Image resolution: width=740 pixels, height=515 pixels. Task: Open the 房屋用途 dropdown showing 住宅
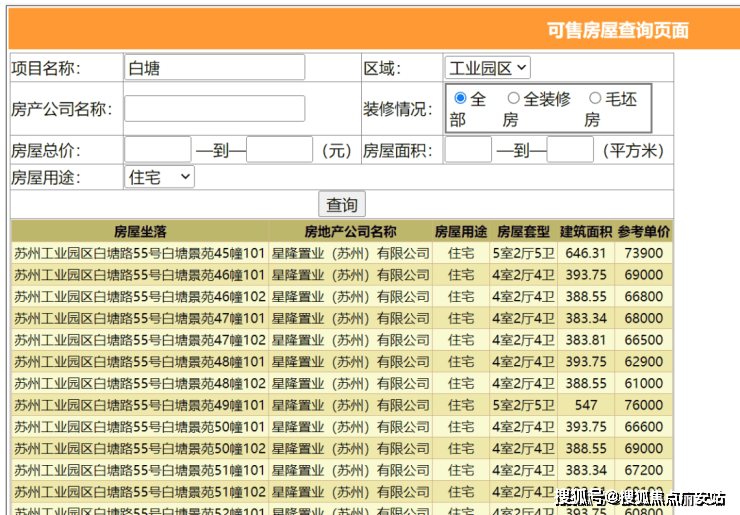[x=159, y=177]
